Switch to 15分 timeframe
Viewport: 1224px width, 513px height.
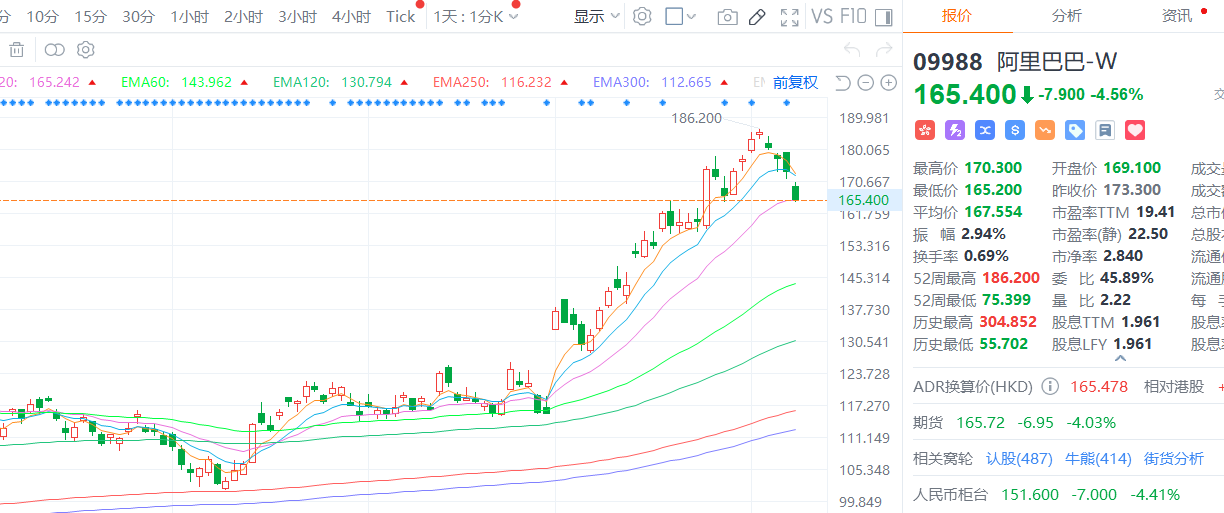(90, 16)
